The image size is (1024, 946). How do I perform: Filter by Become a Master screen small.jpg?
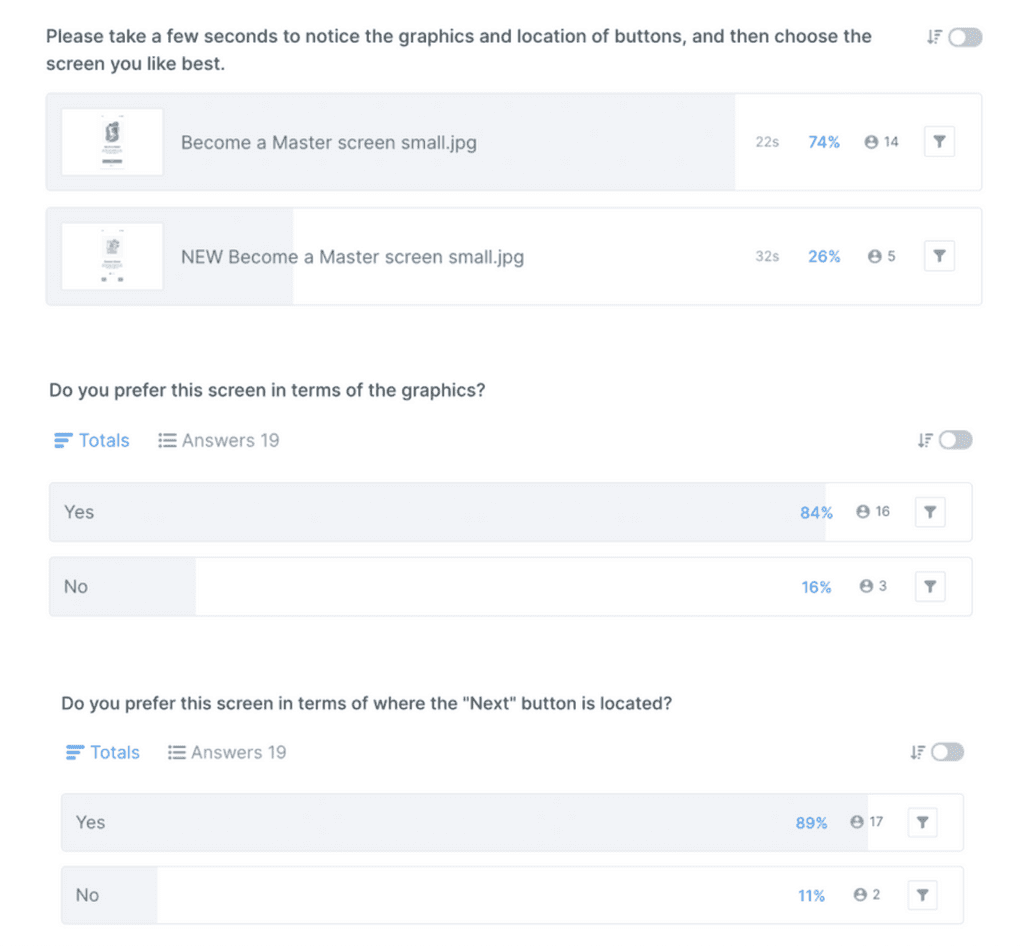pos(939,142)
